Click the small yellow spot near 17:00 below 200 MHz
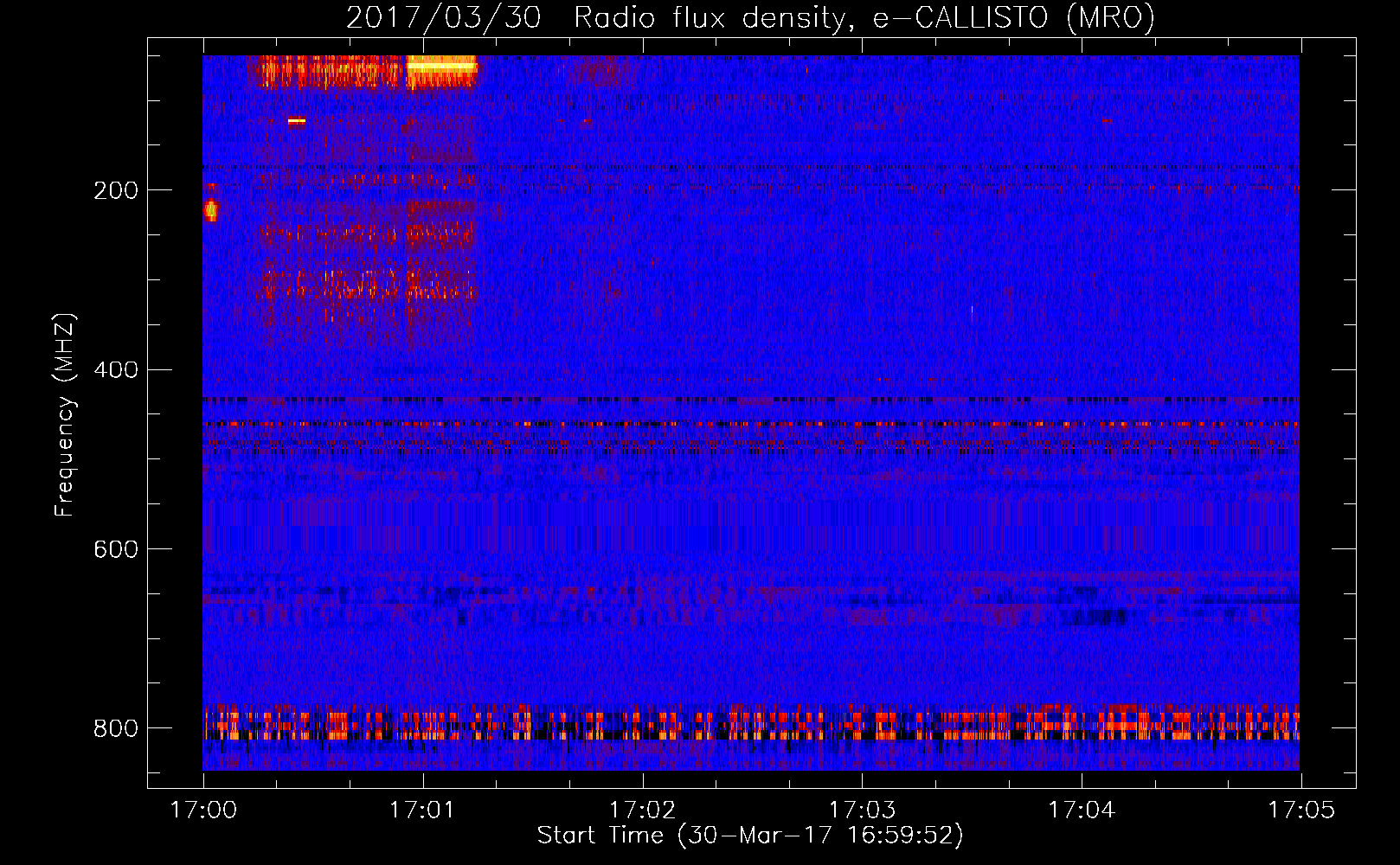The width and height of the screenshot is (1400, 865). [x=210, y=209]
